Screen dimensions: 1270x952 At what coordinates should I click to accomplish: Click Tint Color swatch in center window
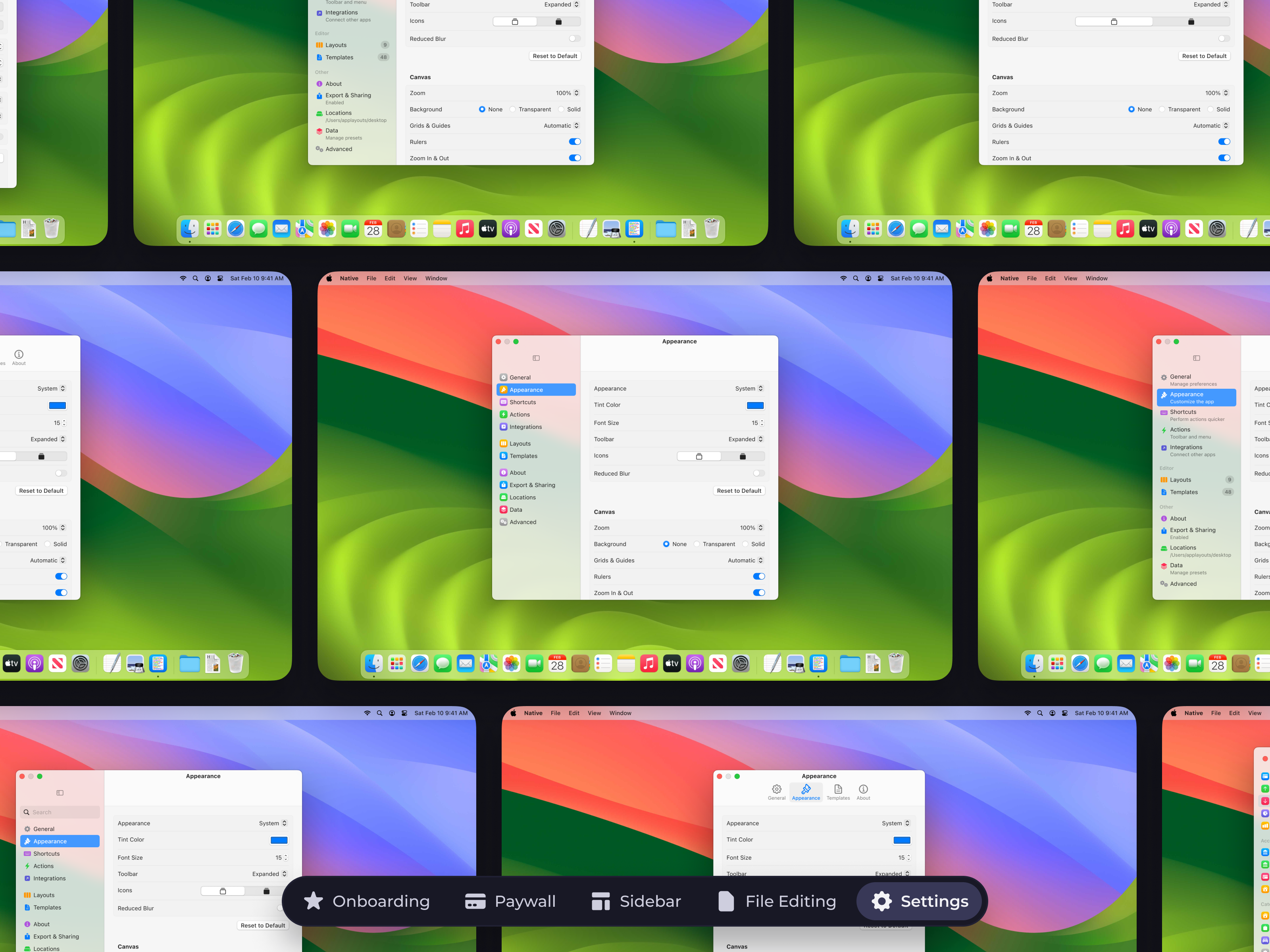tap(755, 405)
